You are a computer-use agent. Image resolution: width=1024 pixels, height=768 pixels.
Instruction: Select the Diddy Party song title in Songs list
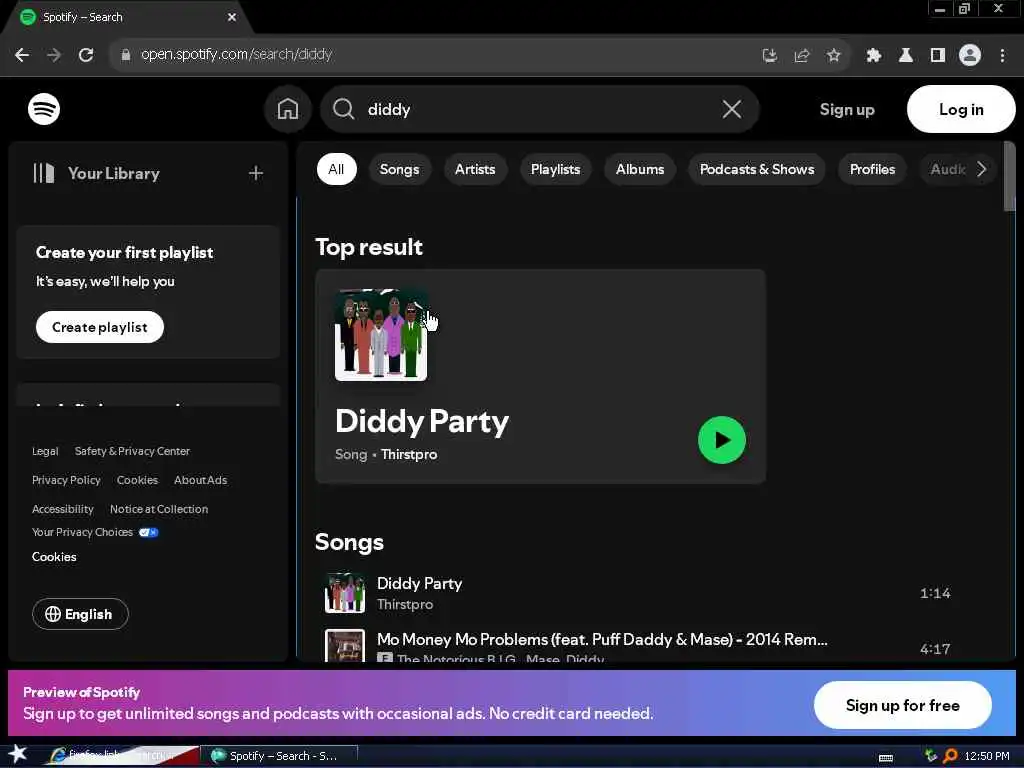pyautogui.click(x=419, y=583)
